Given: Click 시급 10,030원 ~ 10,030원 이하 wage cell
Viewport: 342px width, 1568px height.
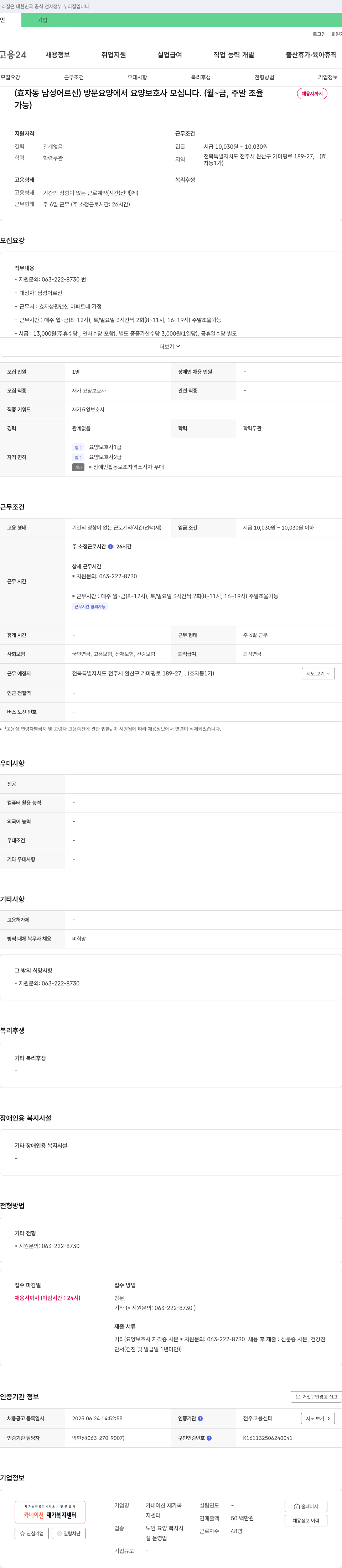Looking at the screenshot, I should tap(278, 528).
